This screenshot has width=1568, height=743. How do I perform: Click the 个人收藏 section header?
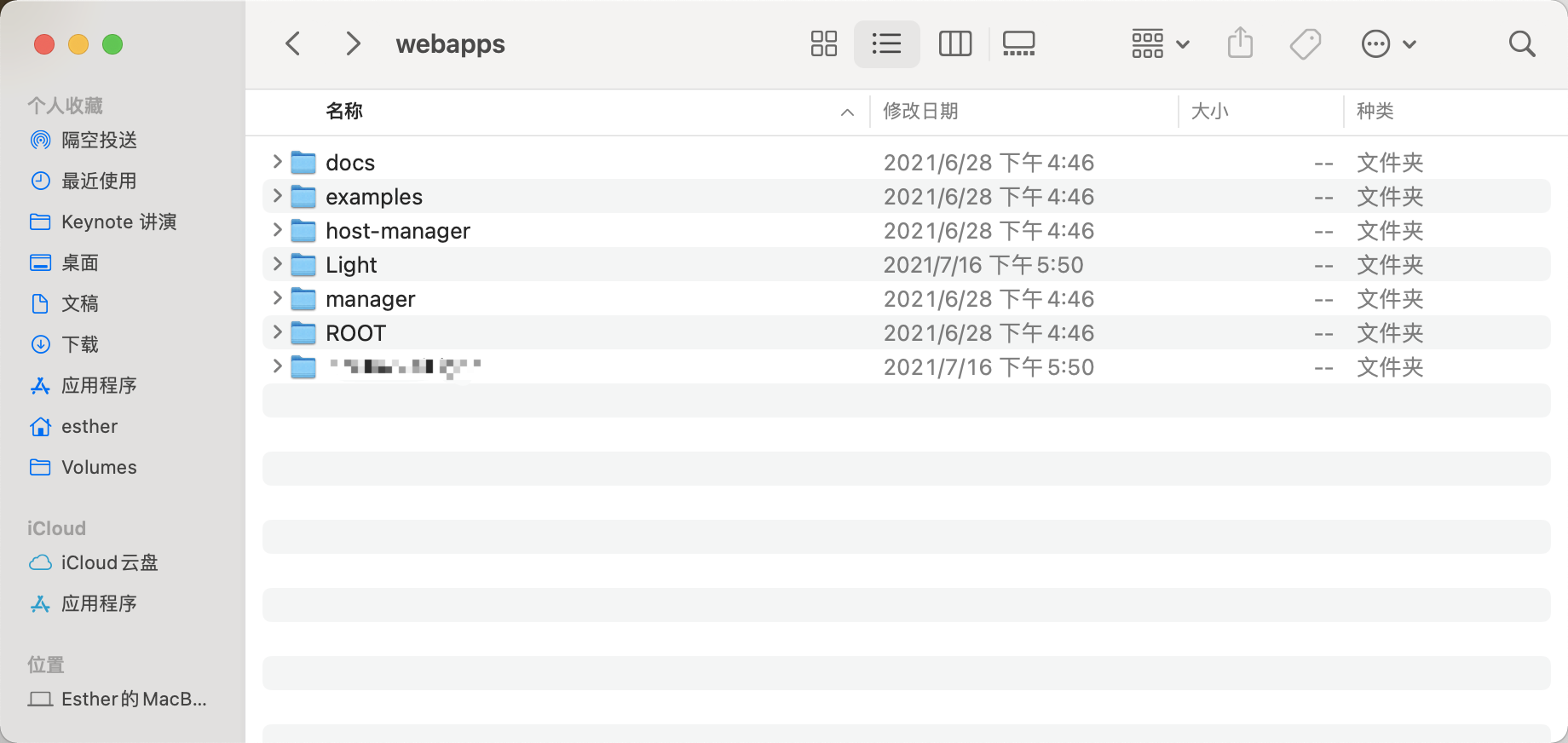coord(66,106)
